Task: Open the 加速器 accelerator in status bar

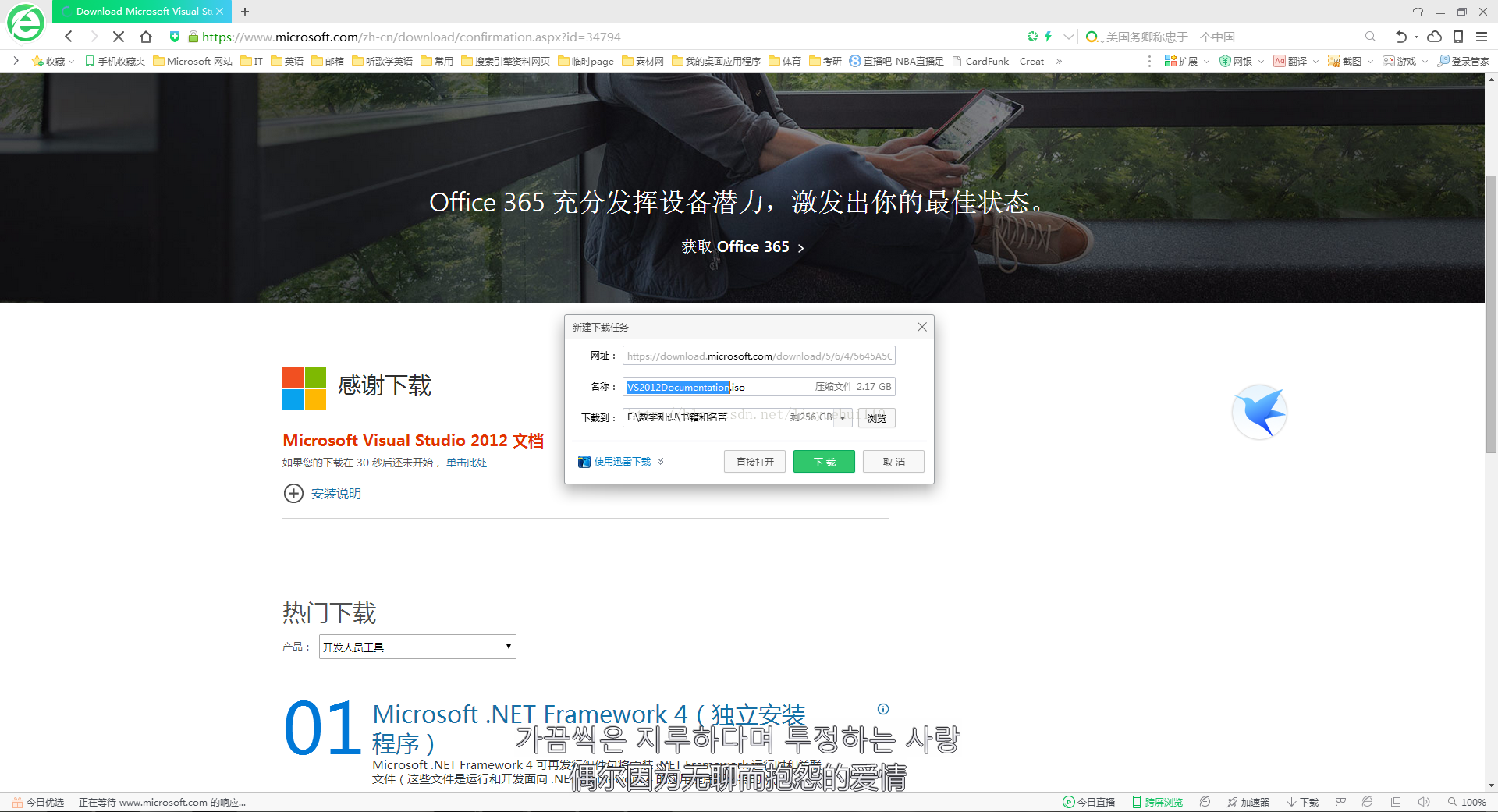Action: [1248, 802]
